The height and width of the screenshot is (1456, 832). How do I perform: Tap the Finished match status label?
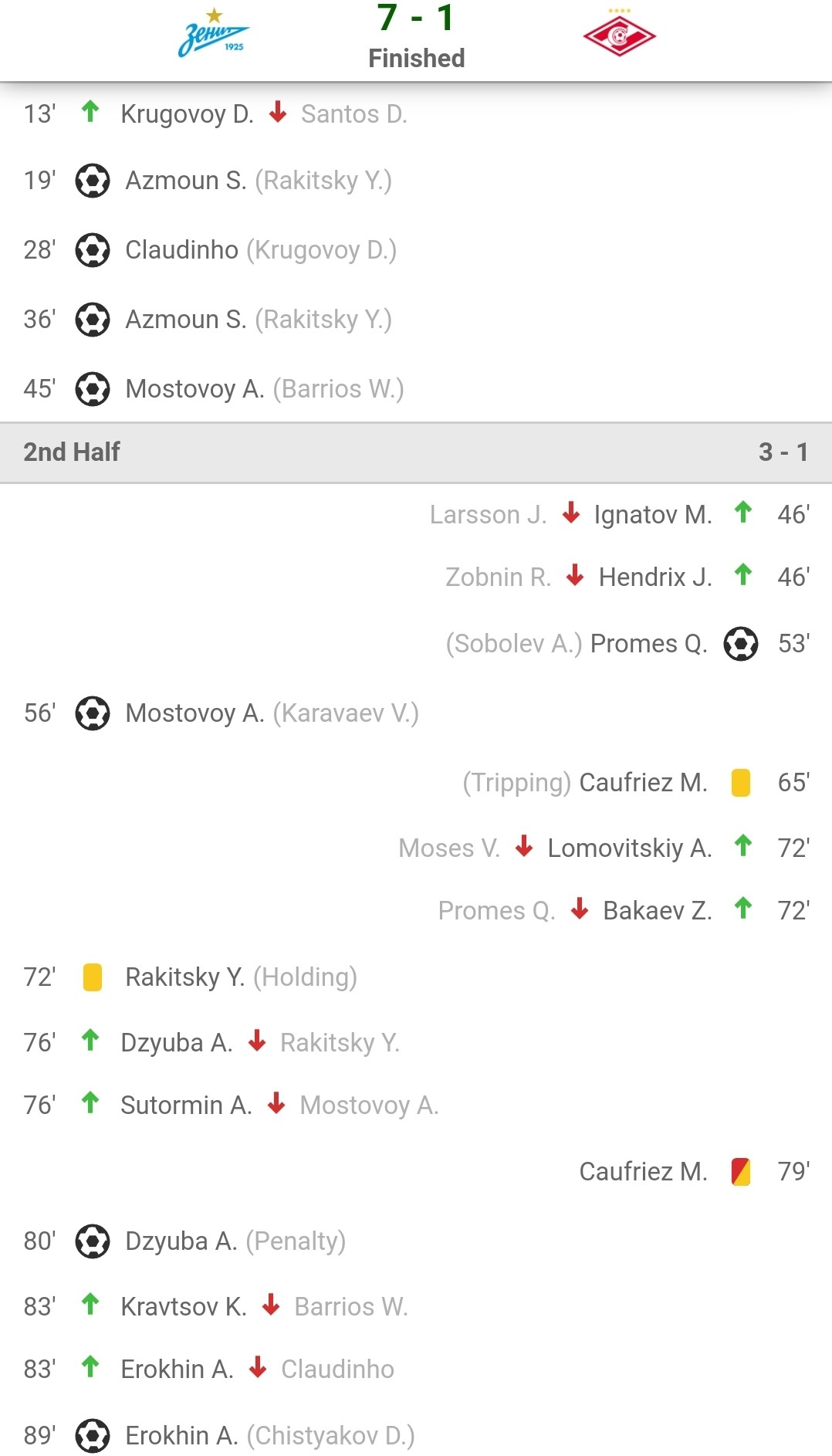point(416,59)
